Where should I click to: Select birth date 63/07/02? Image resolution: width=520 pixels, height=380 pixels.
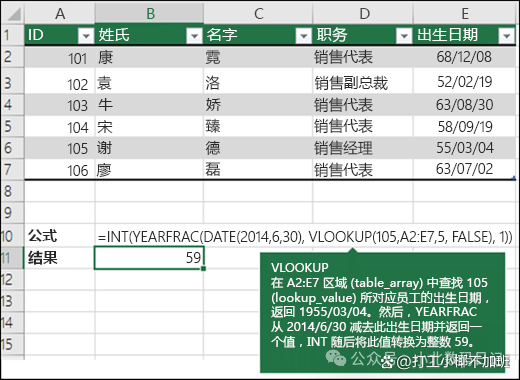coord(465,169)
